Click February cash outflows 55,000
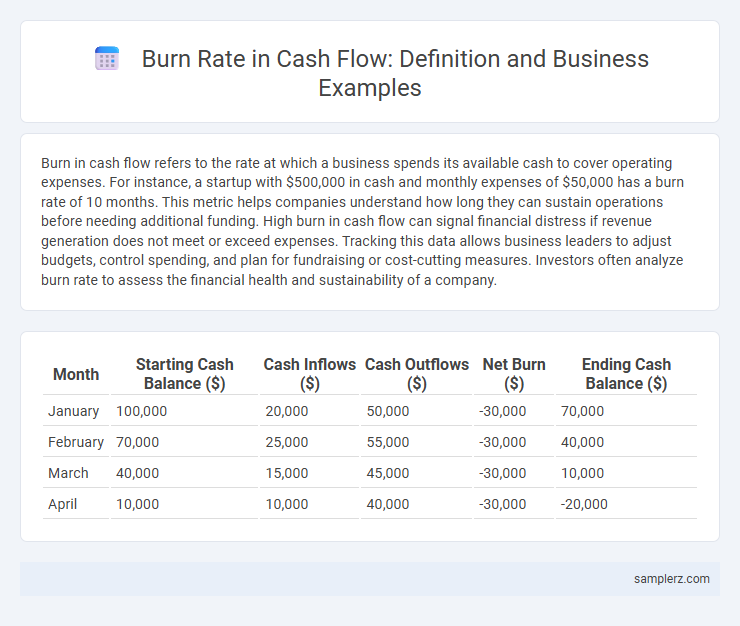This screenshot has width=740, height=626. (388, 442)
